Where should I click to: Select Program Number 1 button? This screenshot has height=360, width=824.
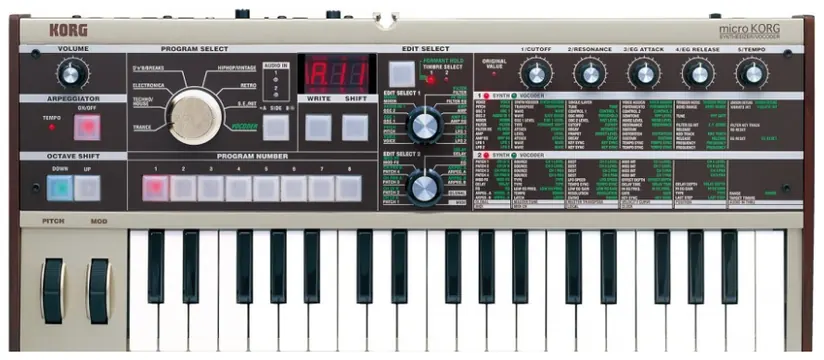(x=156, y=188)
